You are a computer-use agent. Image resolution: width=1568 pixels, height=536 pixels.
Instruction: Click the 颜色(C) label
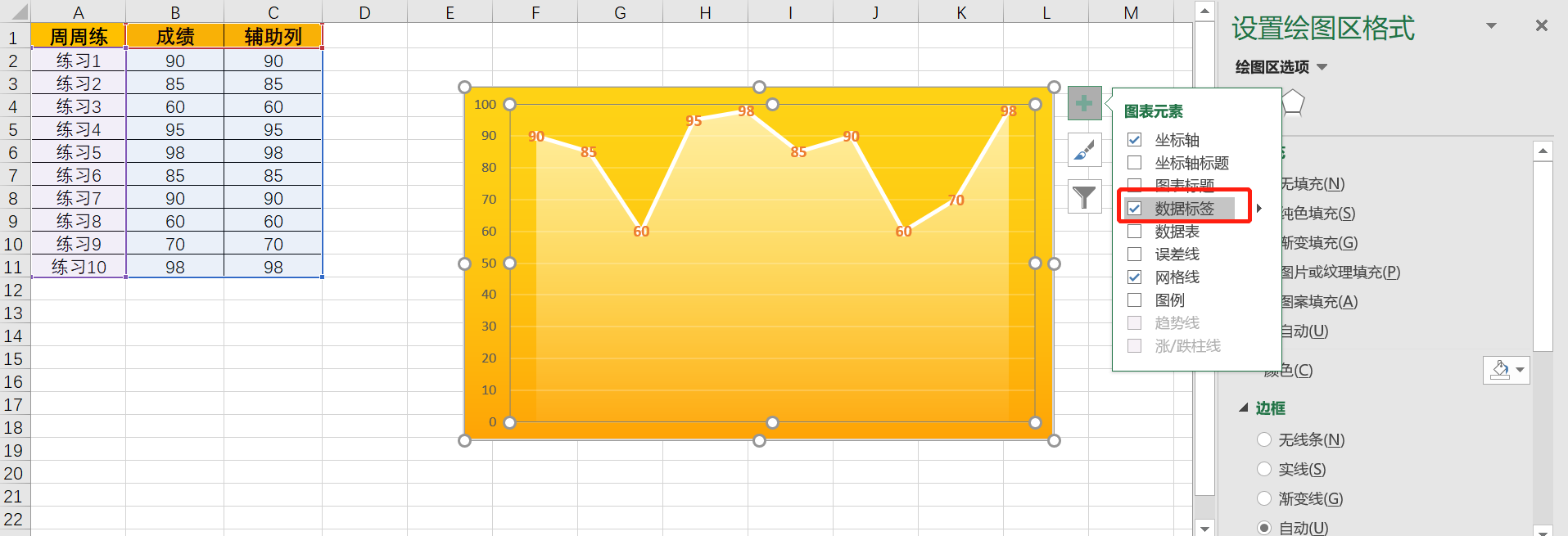pyautogui.click(x=1288, y=371)
